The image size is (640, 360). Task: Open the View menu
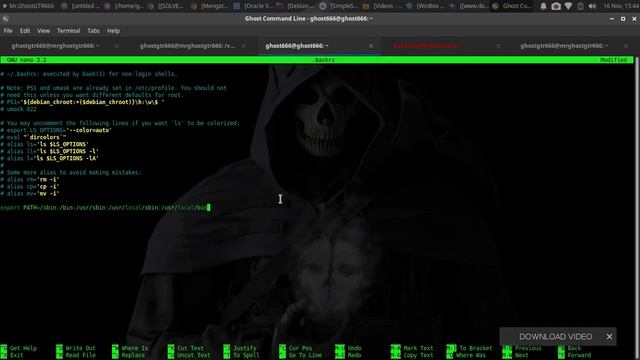pyautogui.click(x=43, y=31)
